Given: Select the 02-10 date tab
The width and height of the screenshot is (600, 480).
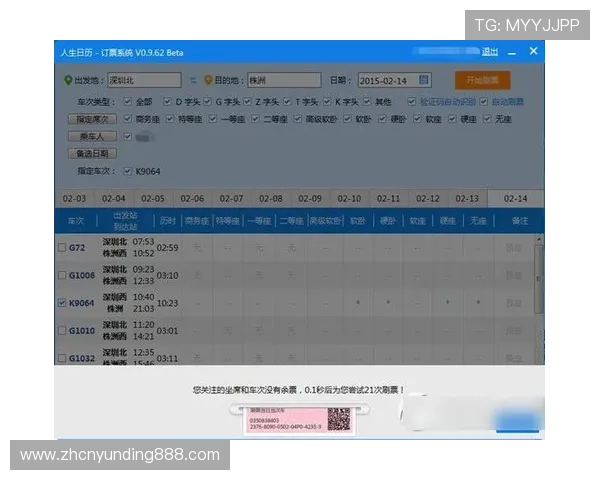Looking at the screenshot, I should pos(349,199).
